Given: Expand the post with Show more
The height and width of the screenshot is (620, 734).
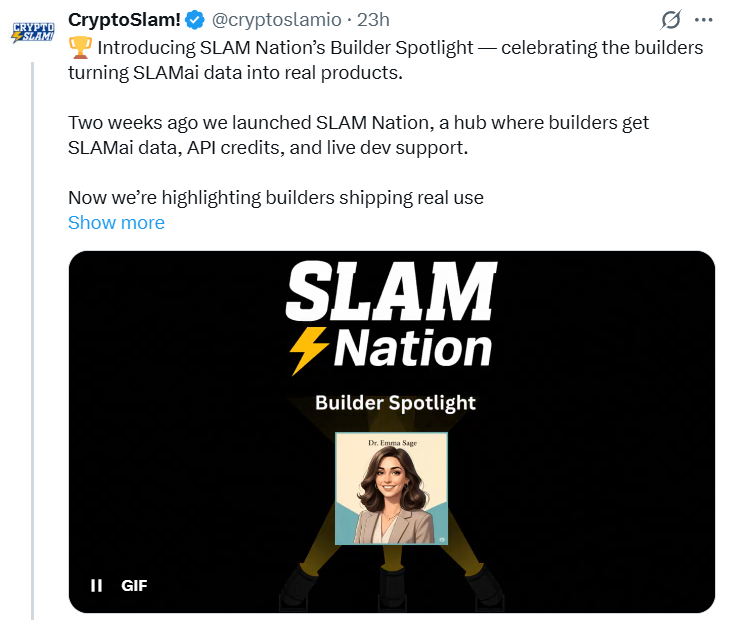Looking at the screenshot, I should [x=116, y=223].
